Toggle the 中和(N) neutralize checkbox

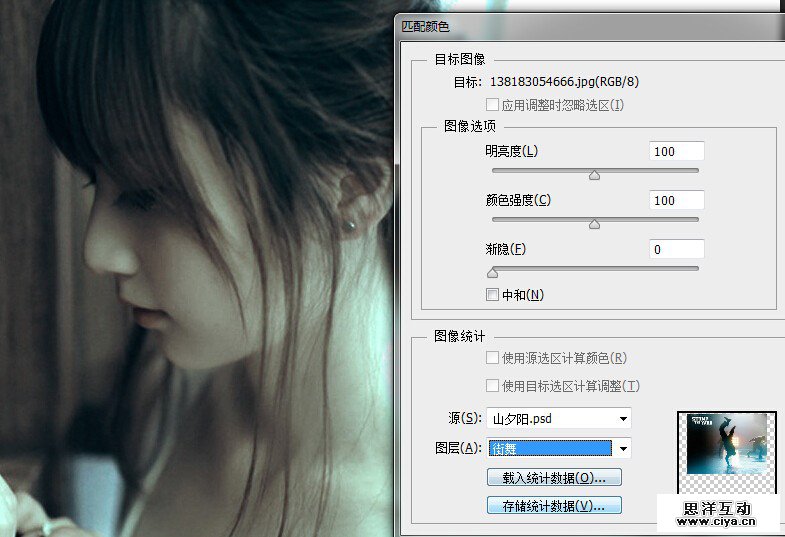[492, 295]
